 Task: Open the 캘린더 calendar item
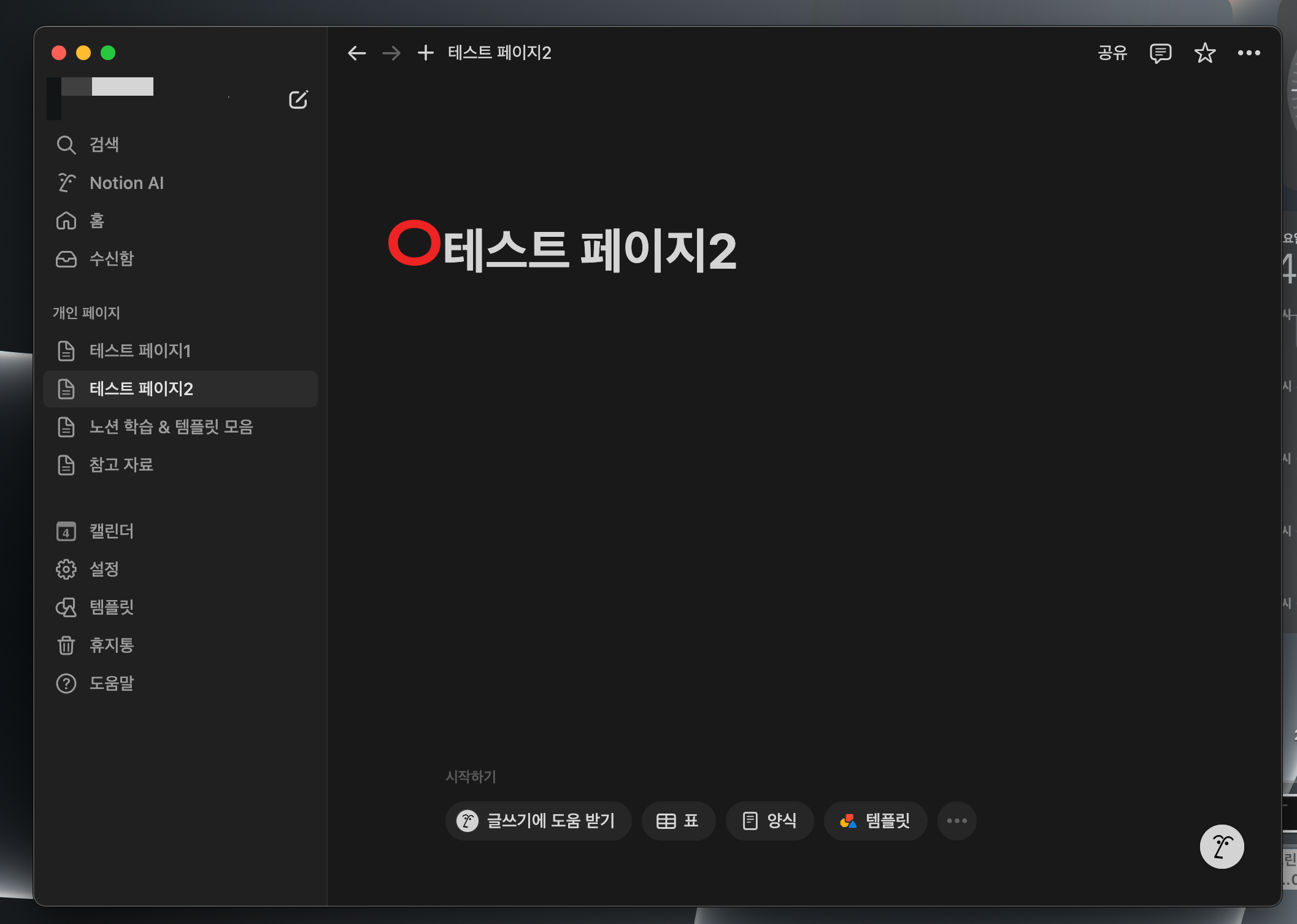[112, 531]
